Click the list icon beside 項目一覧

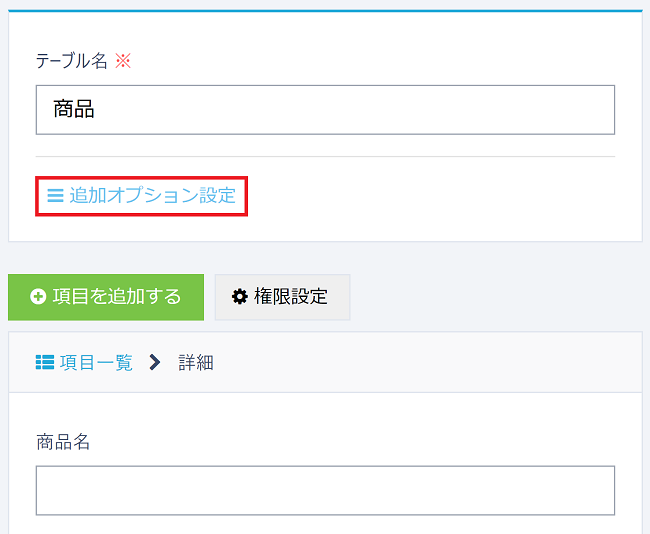pos(45,363)
